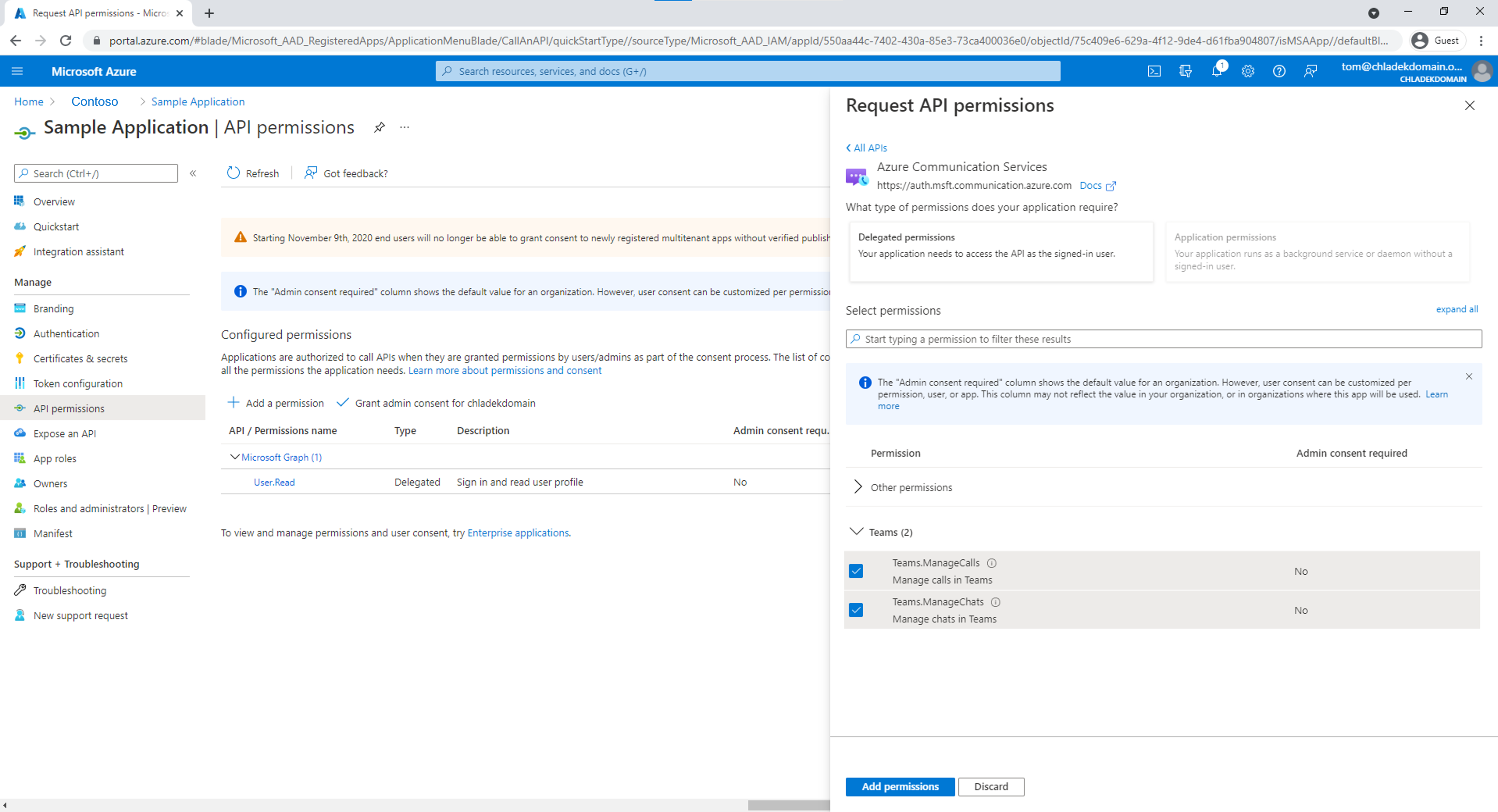
Task: Toggle Teams.ManageChats permission checkbox
Action: 857,609
